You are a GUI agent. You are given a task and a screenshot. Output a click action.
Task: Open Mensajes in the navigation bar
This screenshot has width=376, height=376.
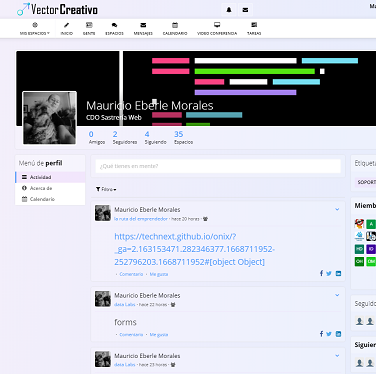tap(143, 29)
